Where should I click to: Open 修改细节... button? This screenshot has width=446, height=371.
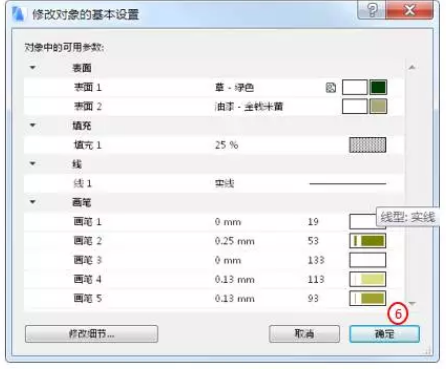pyautogui.click(x=91, y=334)
